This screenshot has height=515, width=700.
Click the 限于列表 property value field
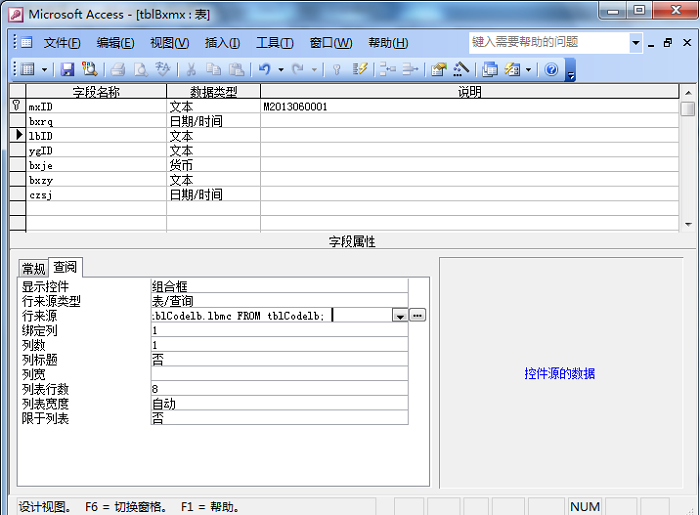tap(278, 418)
